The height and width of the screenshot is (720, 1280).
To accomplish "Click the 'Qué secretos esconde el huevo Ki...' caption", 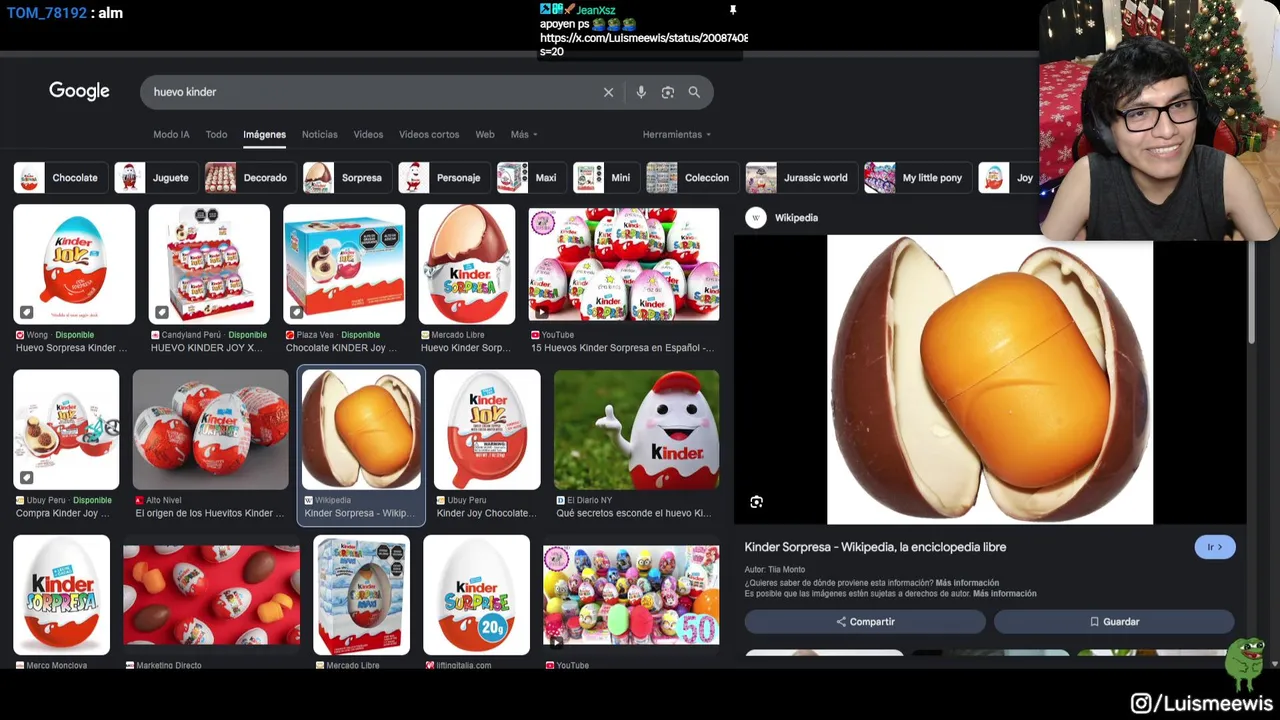I will (634, 513).
